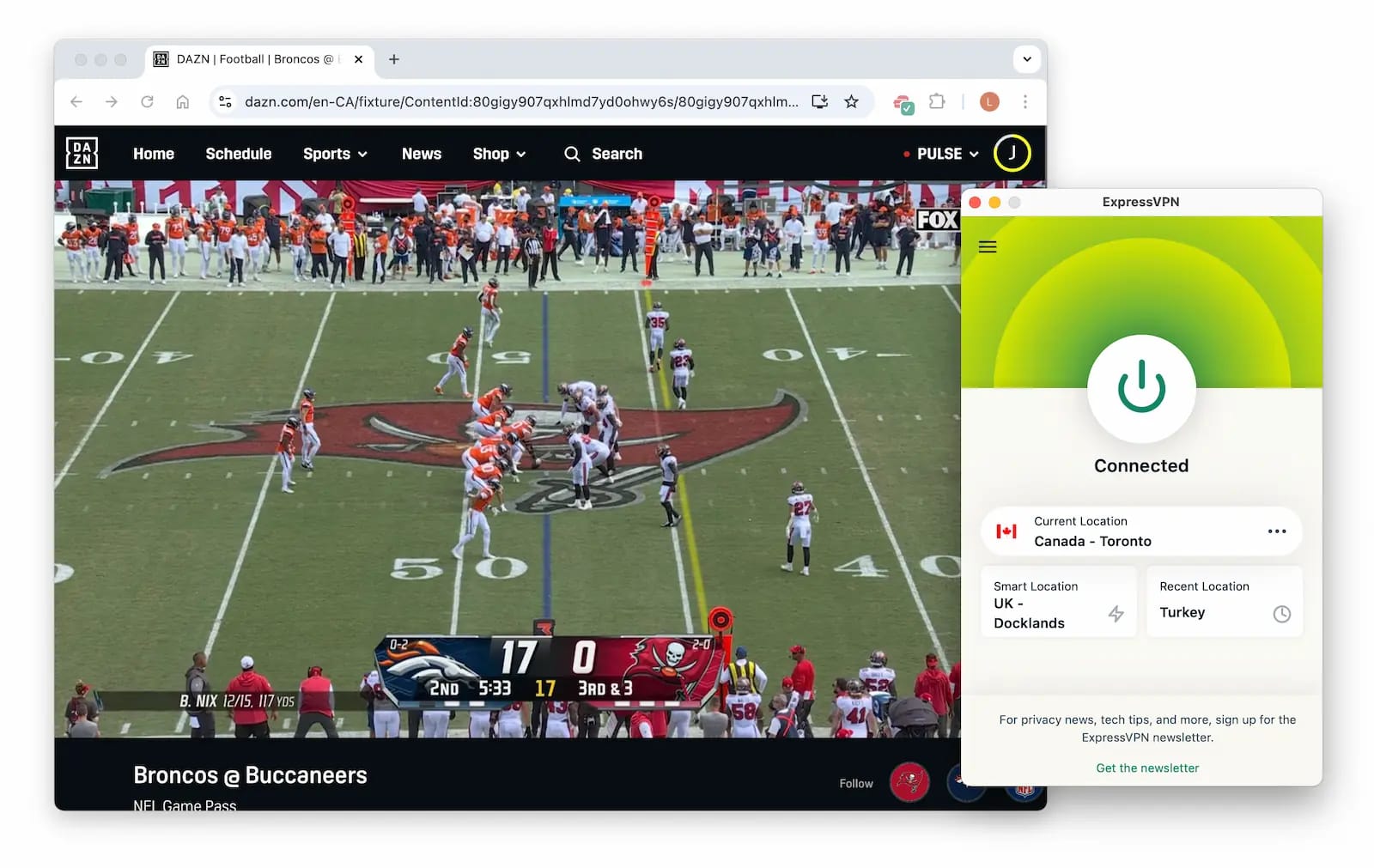Follow the Buccaneers team logo
Screen dimensions: 1374x868
pos(909,782)
